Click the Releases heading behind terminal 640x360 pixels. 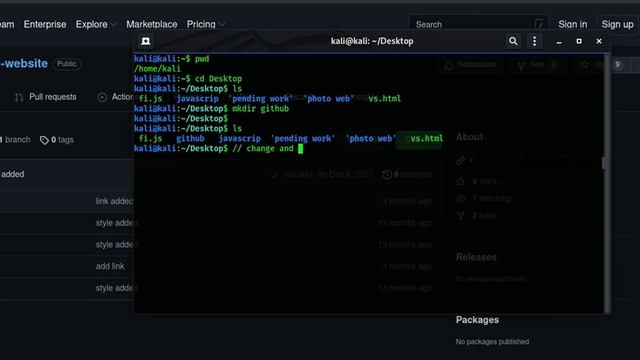476,257
